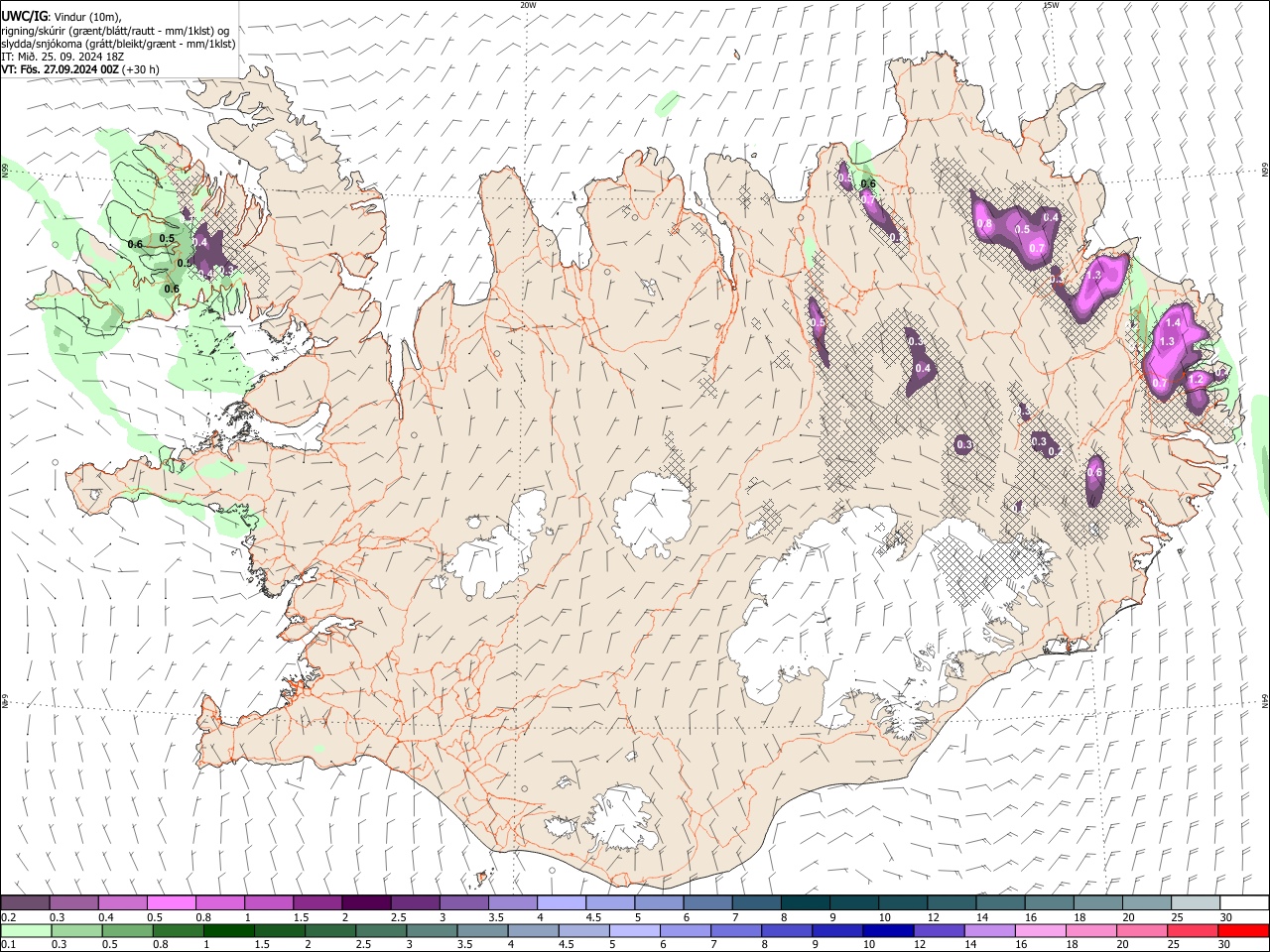The image size is (1270, 952).
Task: Click the 15W longitude label
Action: 1051,5
